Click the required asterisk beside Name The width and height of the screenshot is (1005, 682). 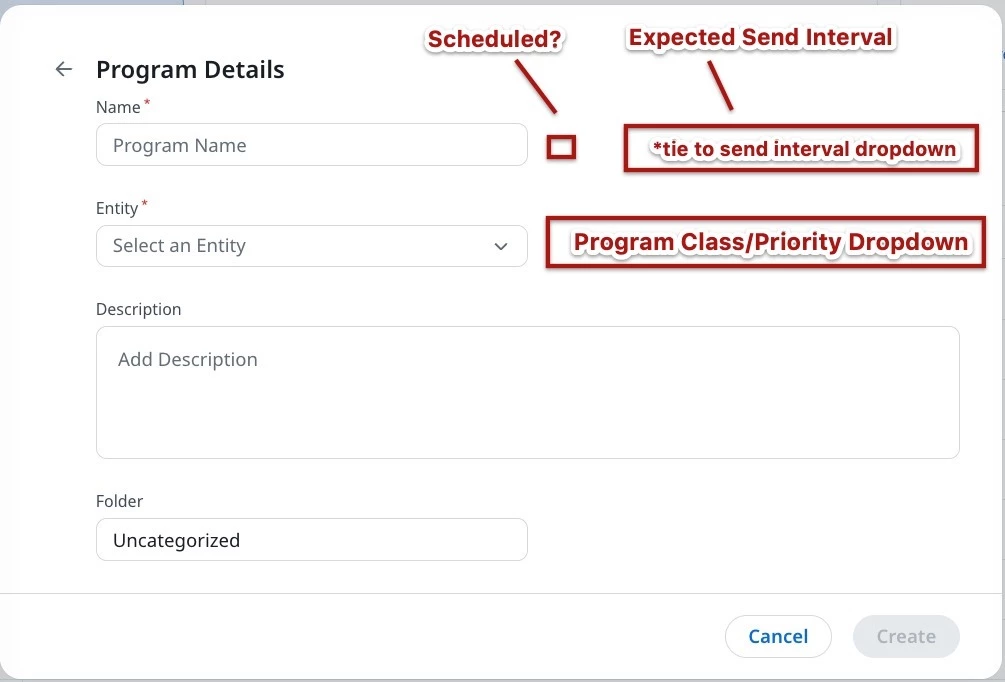[147, 102]
